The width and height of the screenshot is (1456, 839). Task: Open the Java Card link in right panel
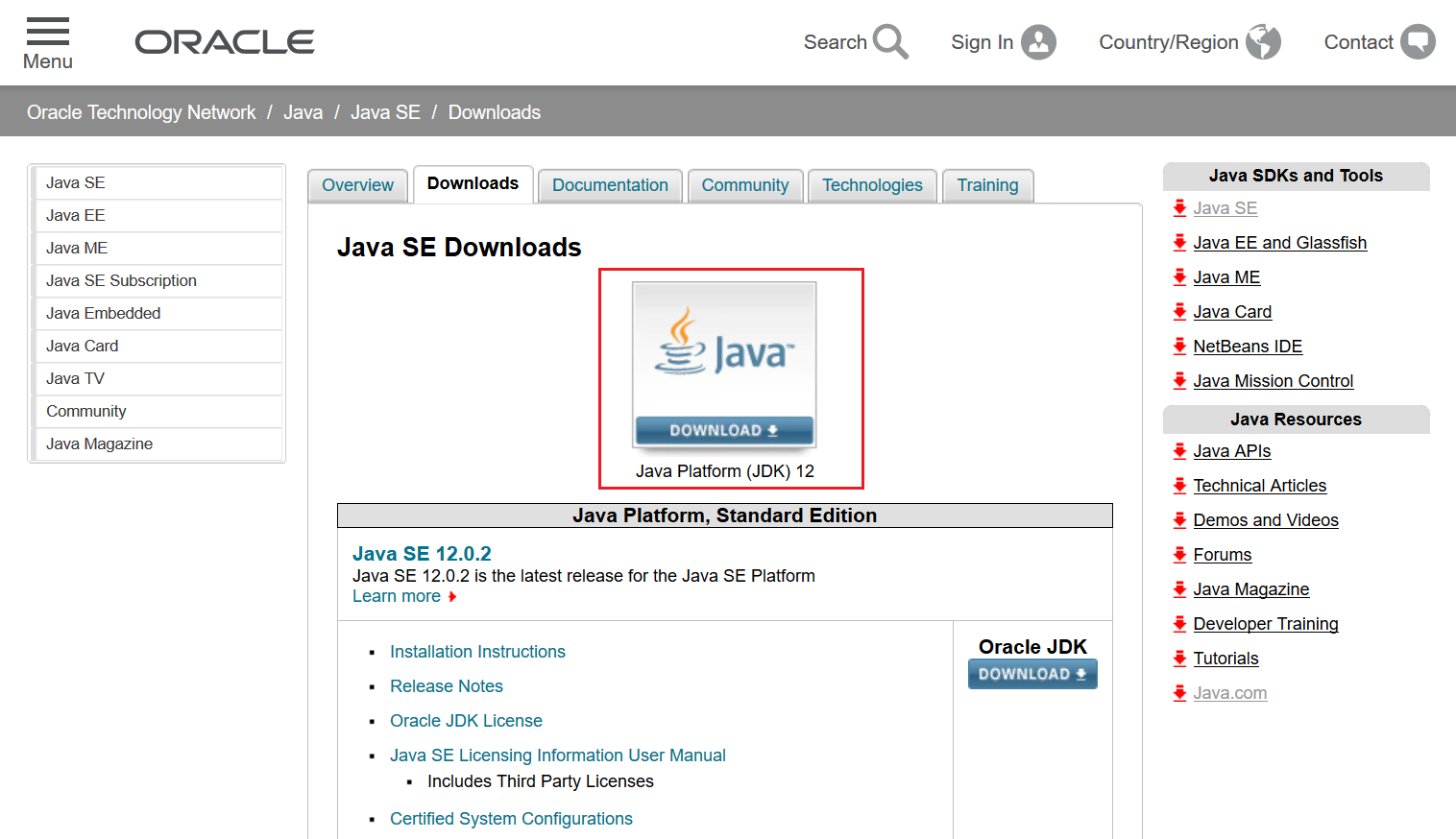(x=1232, y=312)
